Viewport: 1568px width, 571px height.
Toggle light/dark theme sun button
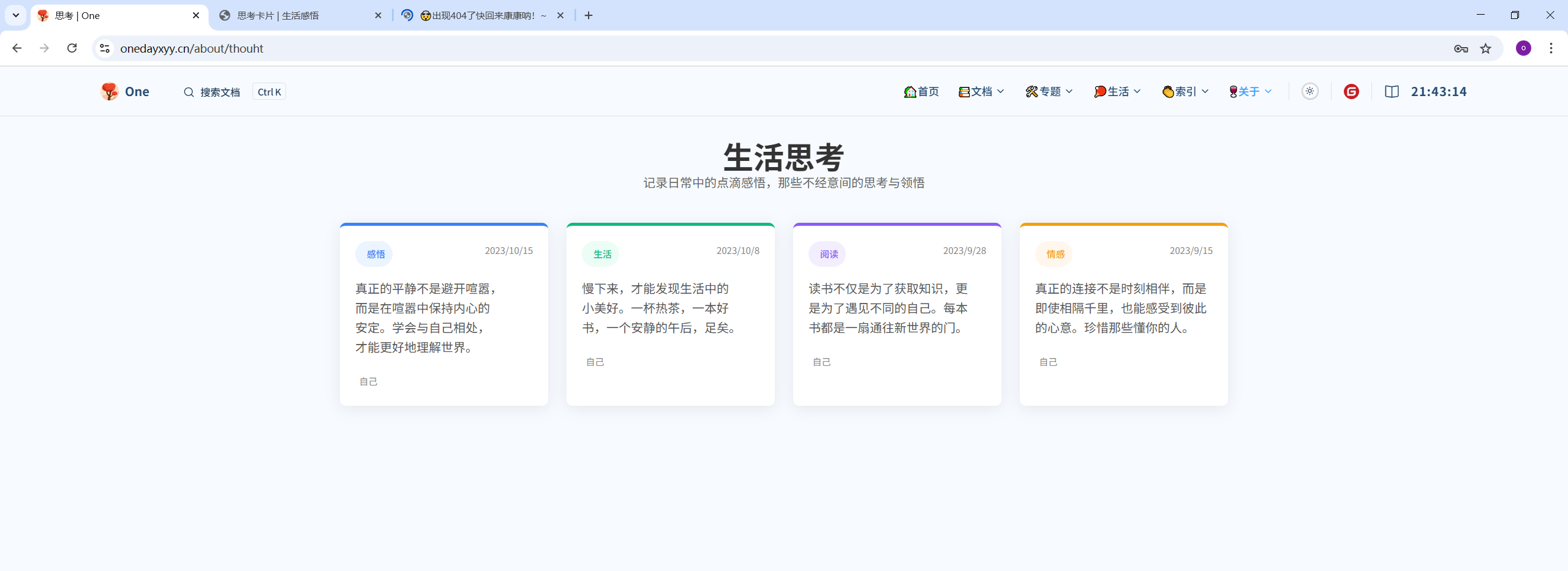coord(1310,91)
